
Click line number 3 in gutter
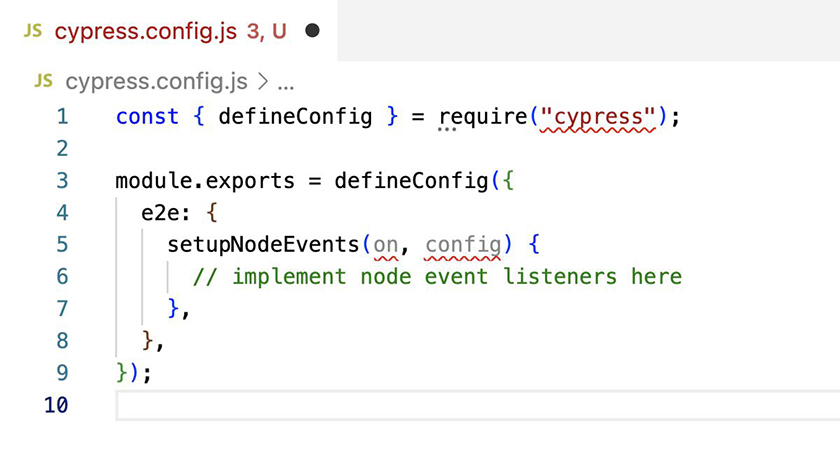click(x=63, y=181)
